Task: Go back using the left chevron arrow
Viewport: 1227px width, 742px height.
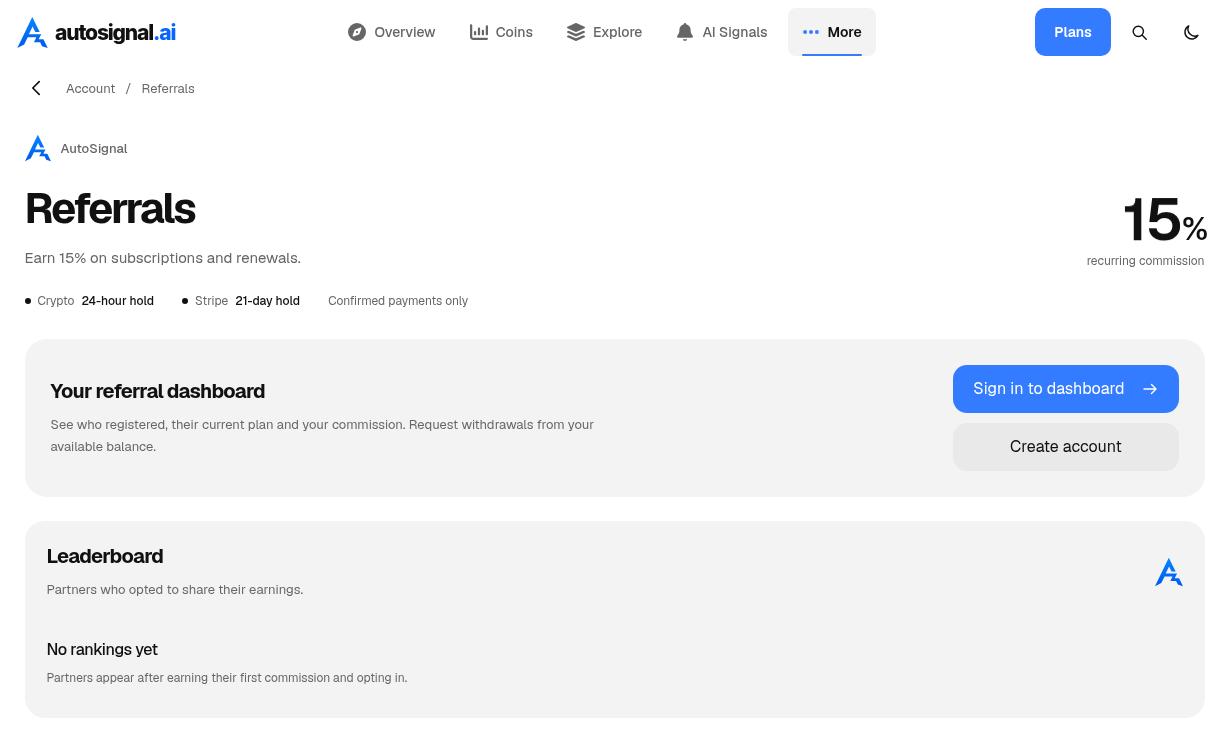Action: click(x=36, y=88)
